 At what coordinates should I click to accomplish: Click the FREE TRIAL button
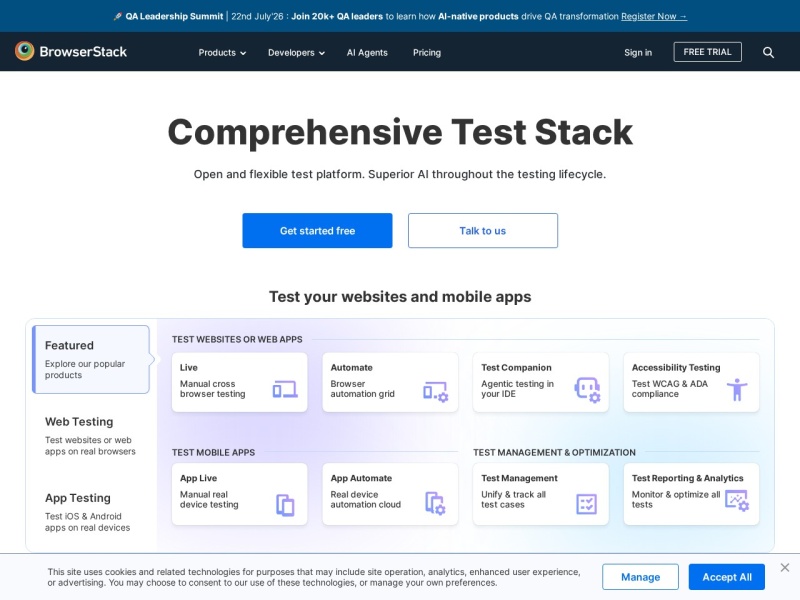(x=707, y=52)
